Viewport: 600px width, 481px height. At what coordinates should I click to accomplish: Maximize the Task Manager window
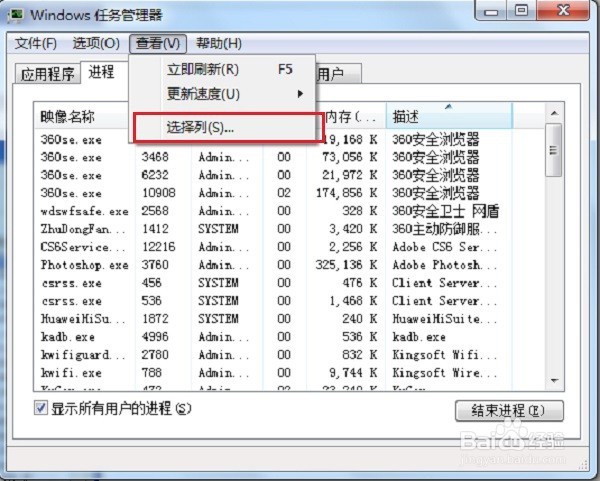521,11
